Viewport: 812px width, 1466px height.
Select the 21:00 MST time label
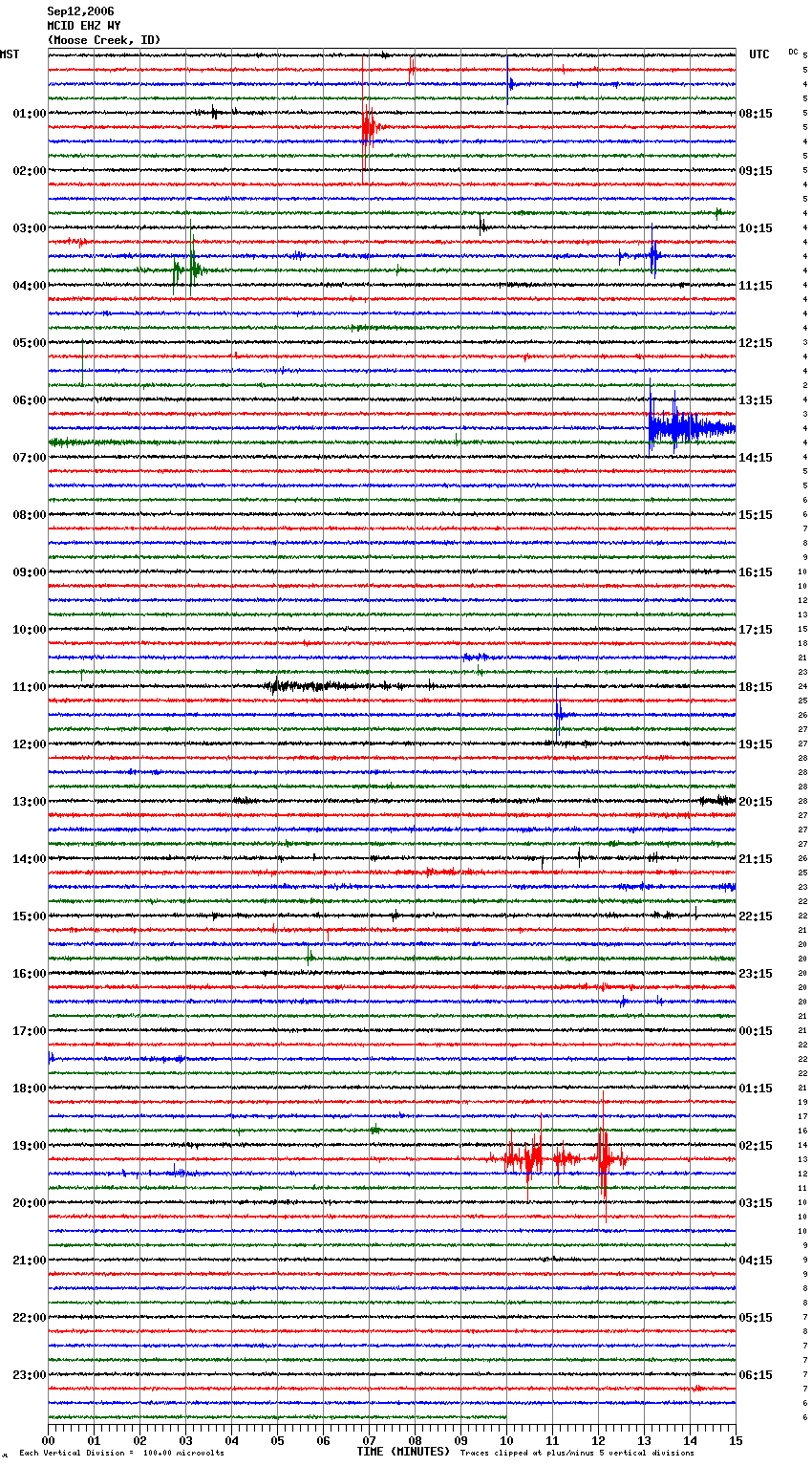pyautogui.click(x=29, y=1261)
